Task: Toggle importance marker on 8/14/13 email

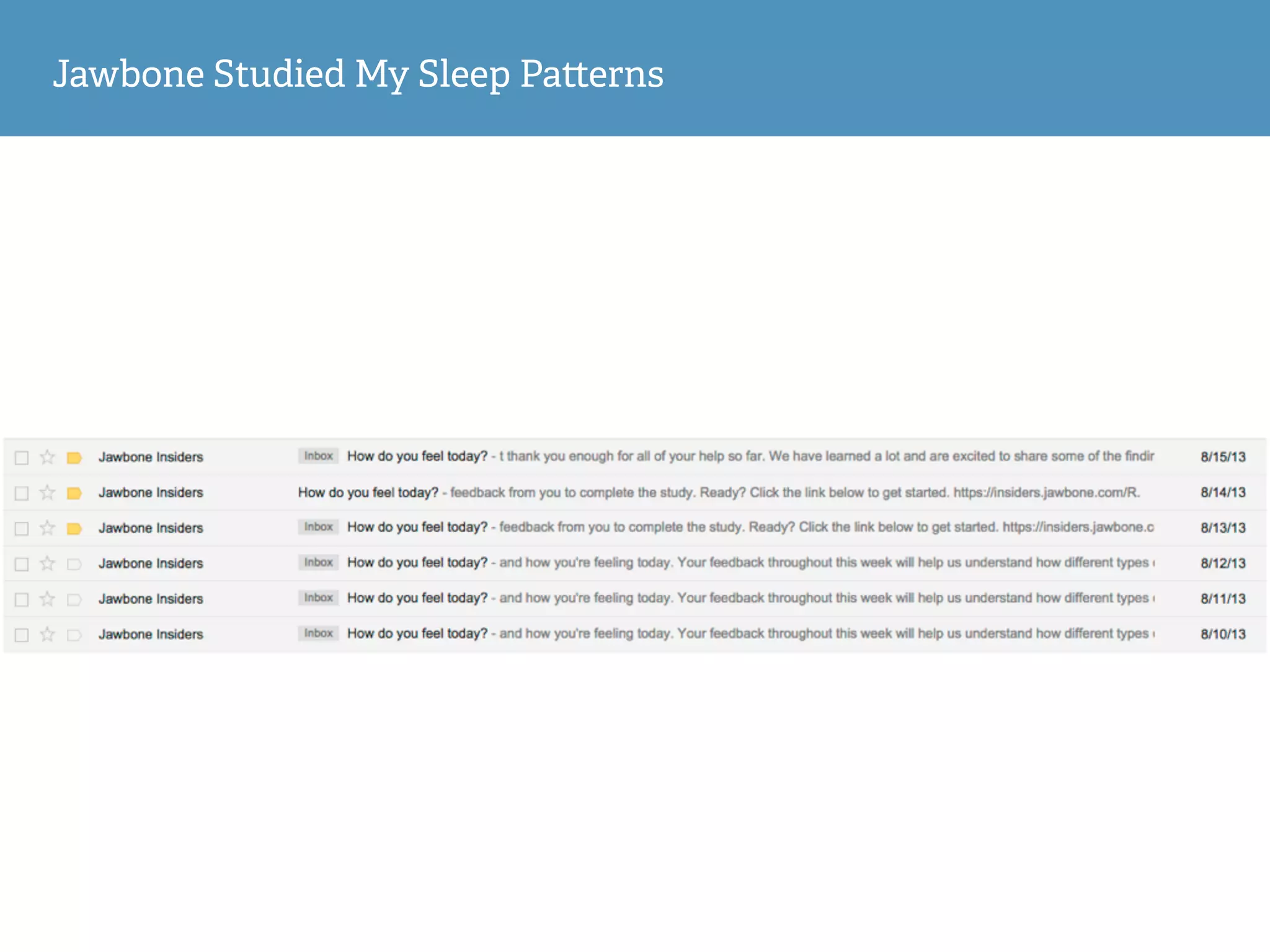Action: 74,493
